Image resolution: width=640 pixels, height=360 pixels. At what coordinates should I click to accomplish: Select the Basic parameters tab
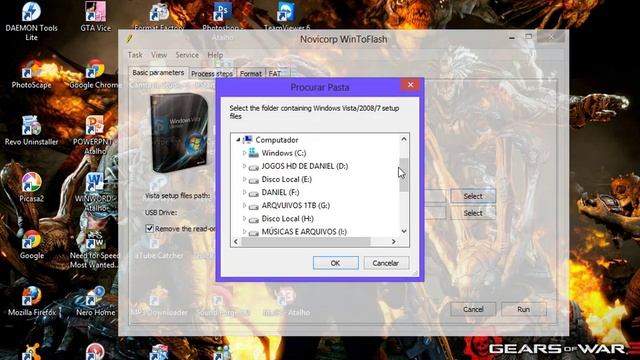[158, 73]
